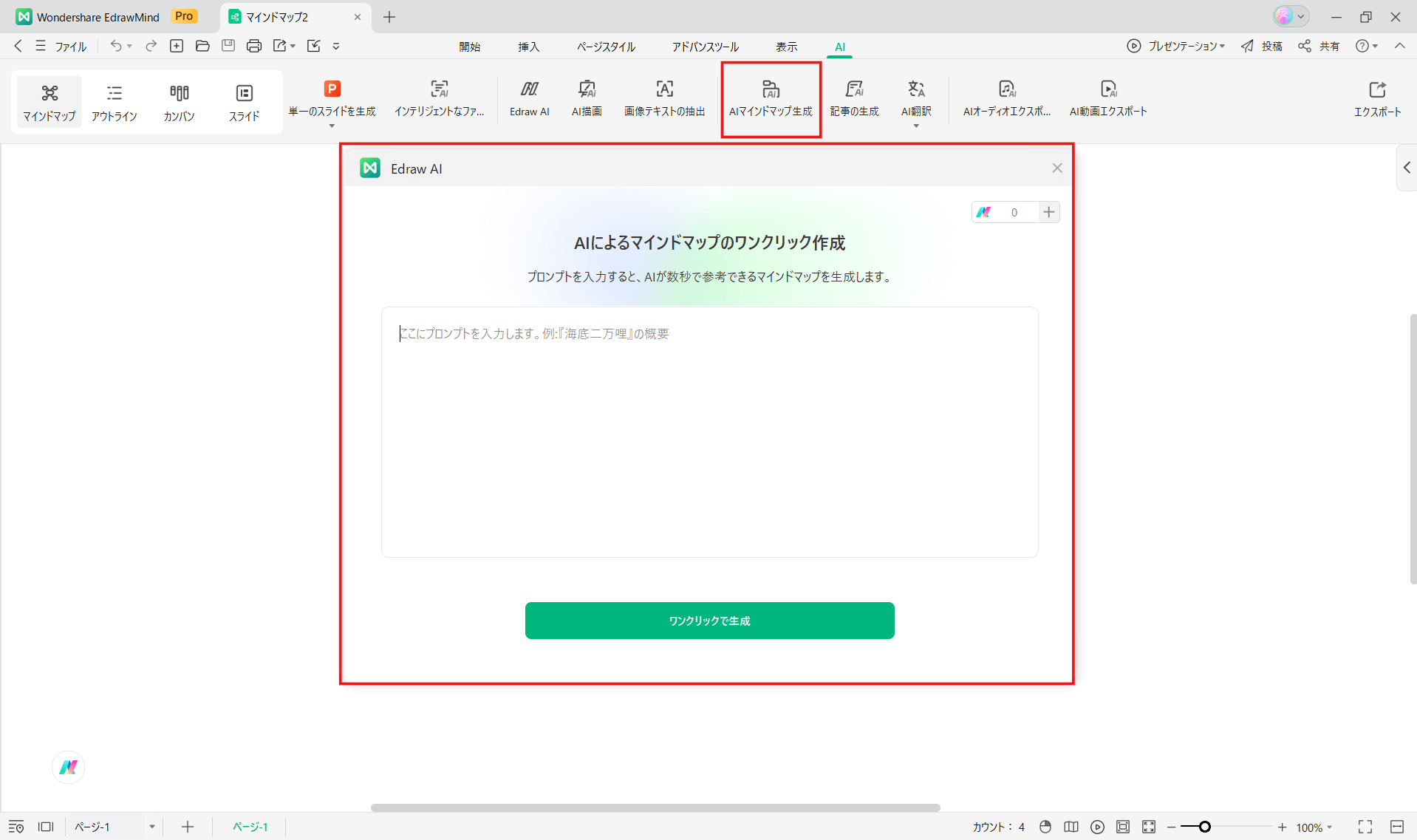The width and height of the screenshot is (1417, 840).
Task: Print the mind map
Action: coord(254,46)
